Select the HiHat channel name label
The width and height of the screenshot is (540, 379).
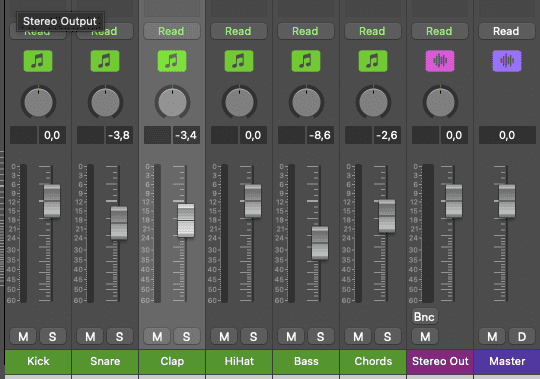tap(239, 361)
